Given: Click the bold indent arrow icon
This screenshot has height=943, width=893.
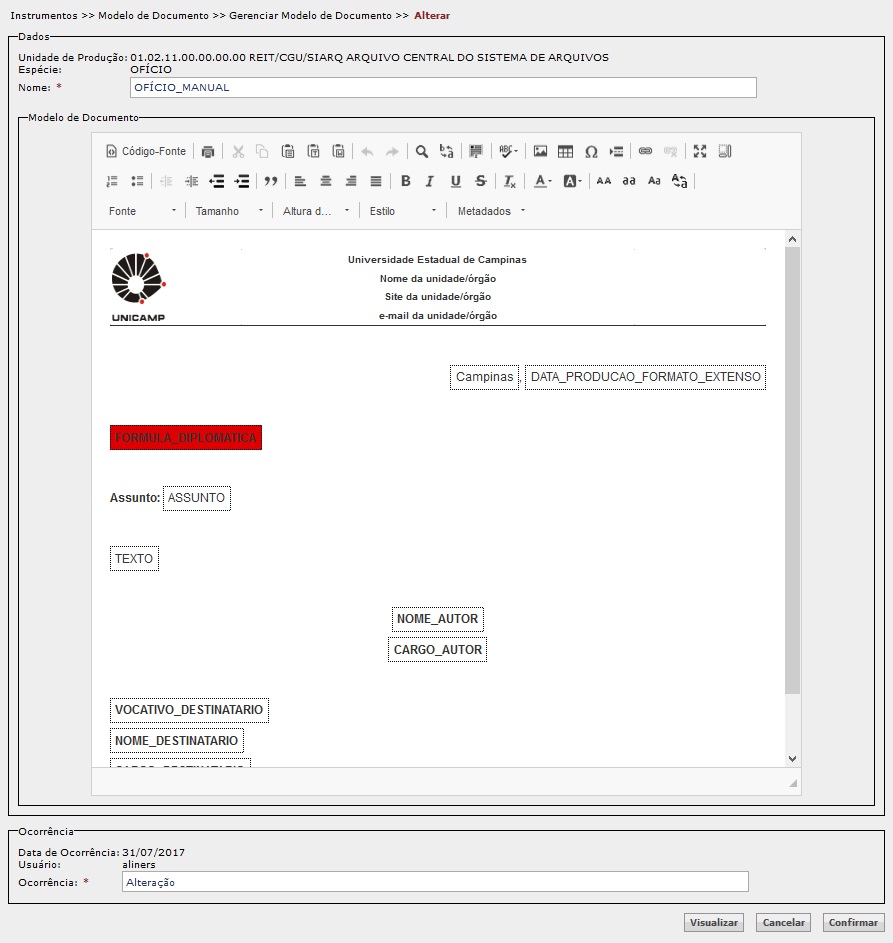Looking at the screenshot, I should point(242,181).
